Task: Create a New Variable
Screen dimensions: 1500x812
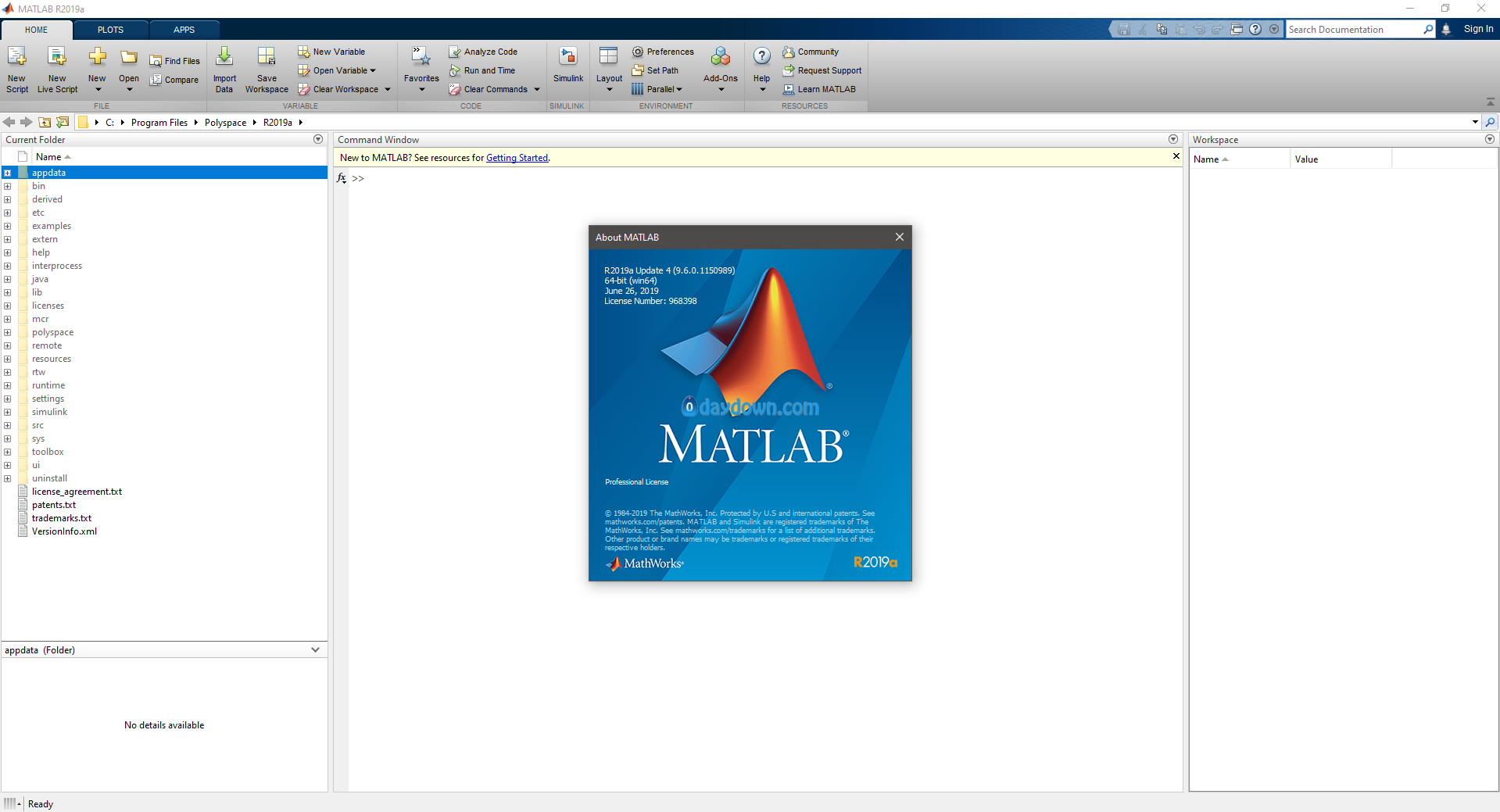Action: click(x=331, y=52)
